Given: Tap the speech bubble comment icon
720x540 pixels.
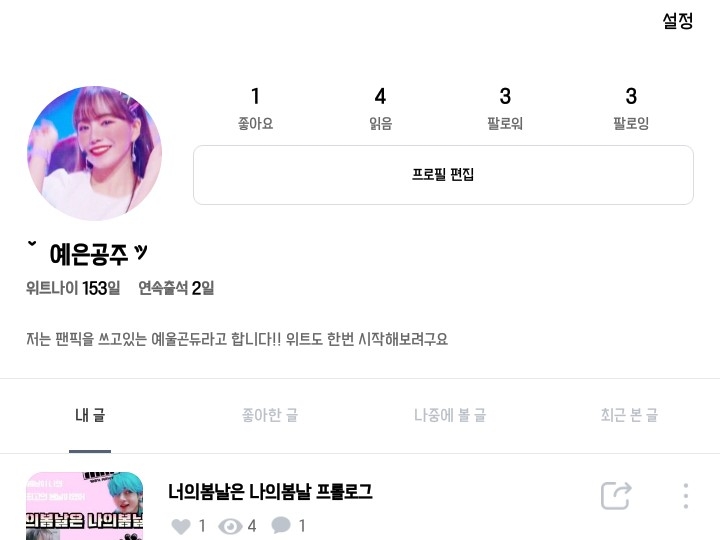Looking at the screenshot, I should point(281,525).
